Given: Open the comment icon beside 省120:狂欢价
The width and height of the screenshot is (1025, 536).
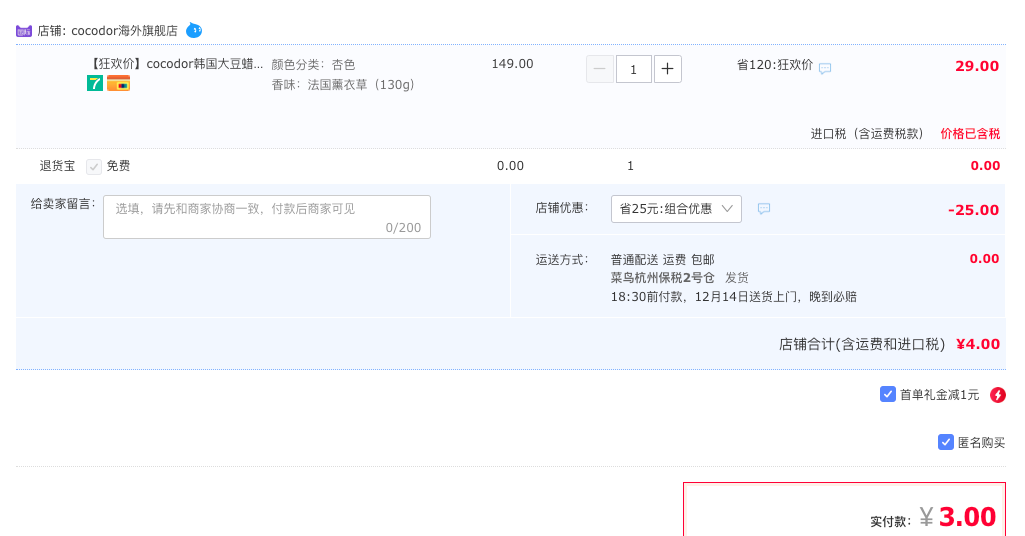Looking at the screenshot, I should [825, 68].
